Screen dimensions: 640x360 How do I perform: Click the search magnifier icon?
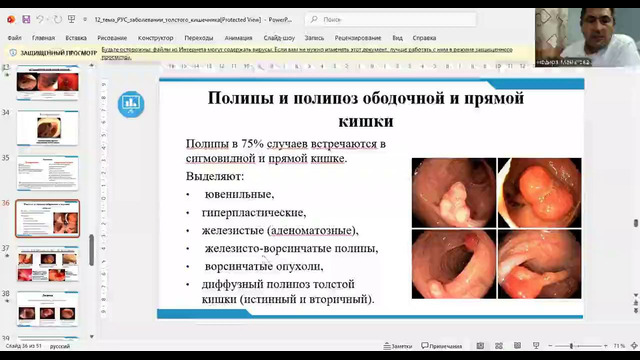(x=314, y=20)
